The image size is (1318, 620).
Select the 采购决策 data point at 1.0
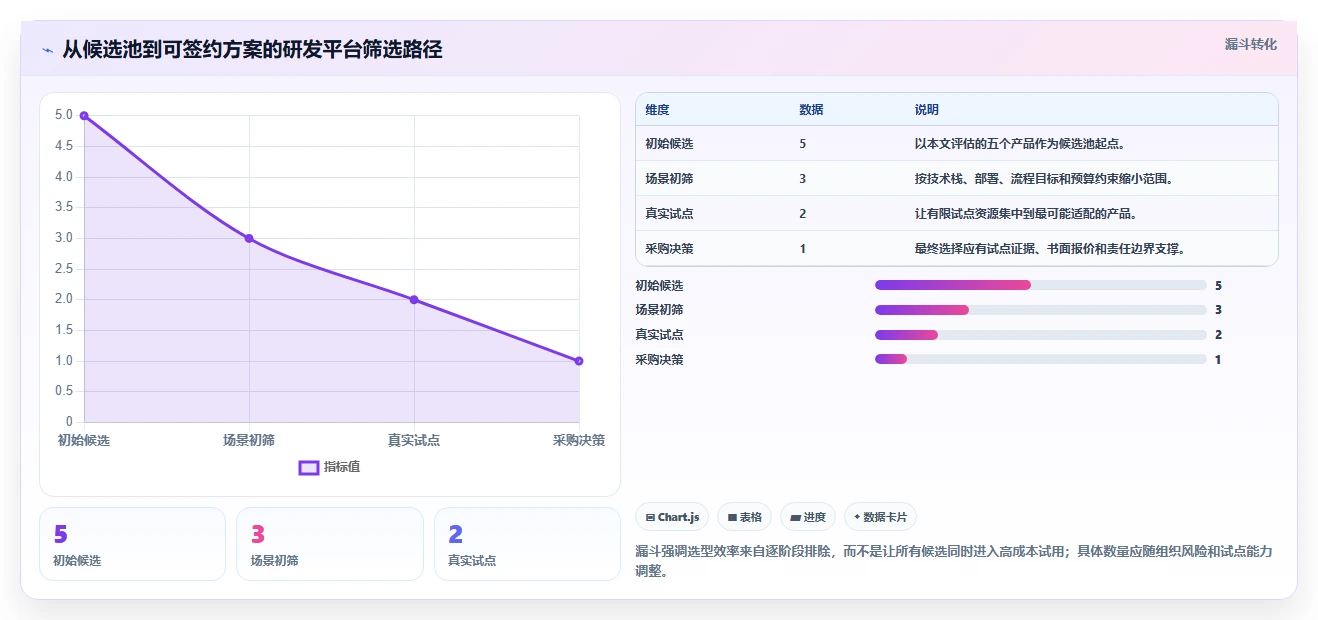(579, 361)
